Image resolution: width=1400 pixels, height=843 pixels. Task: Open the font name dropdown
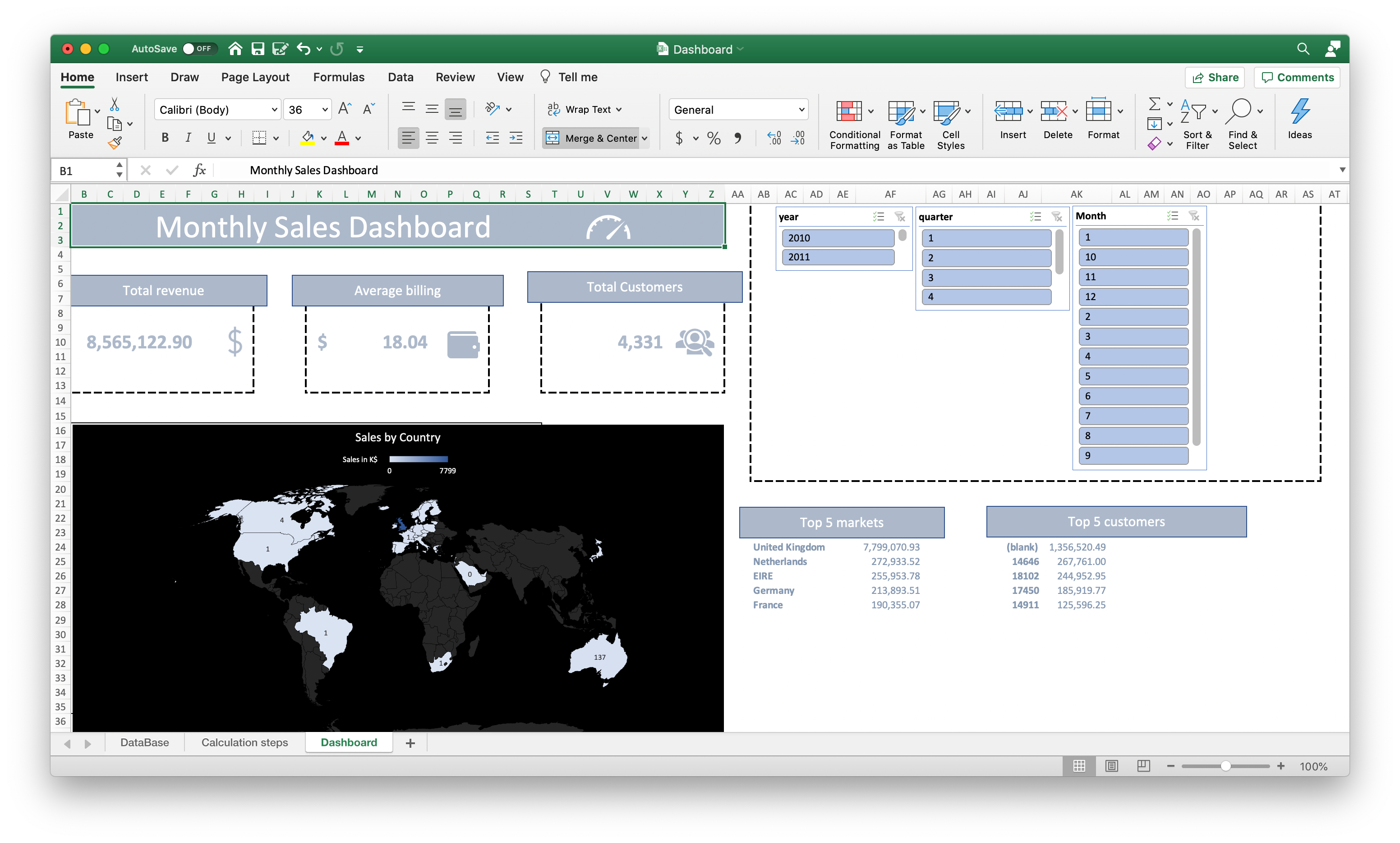pos(275,110)
